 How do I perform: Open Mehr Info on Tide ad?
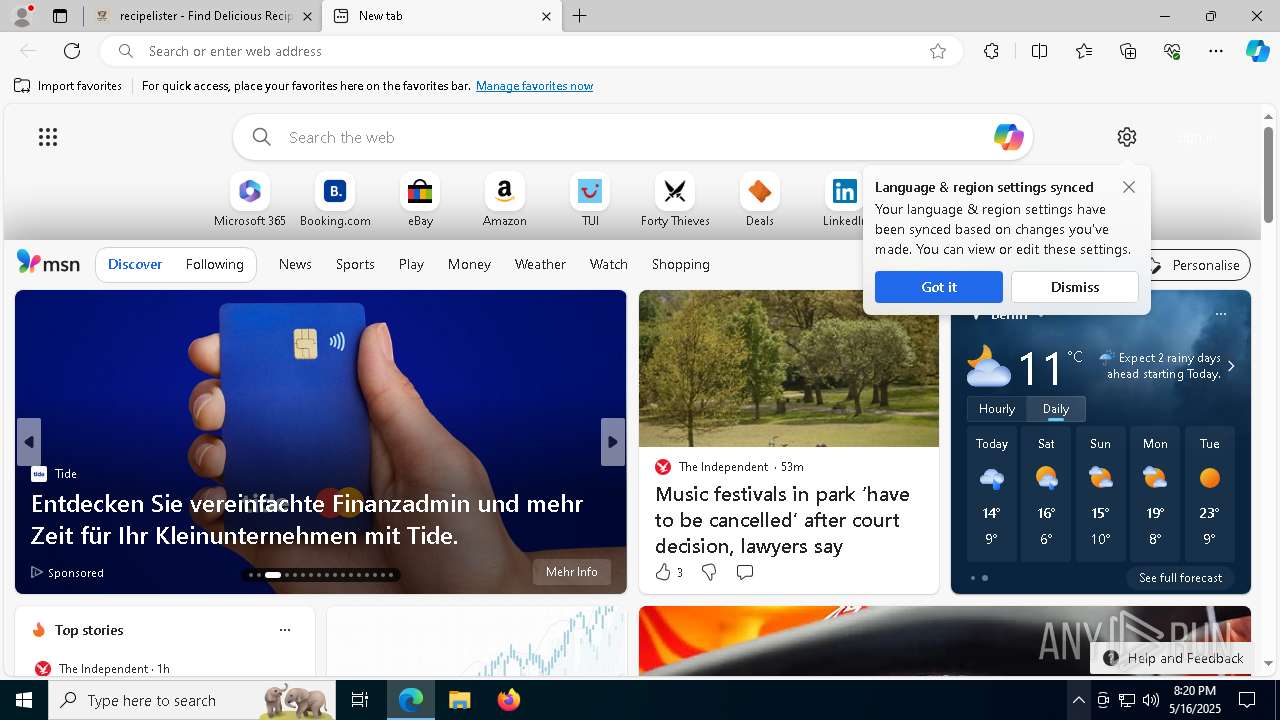tap(572, 572)
